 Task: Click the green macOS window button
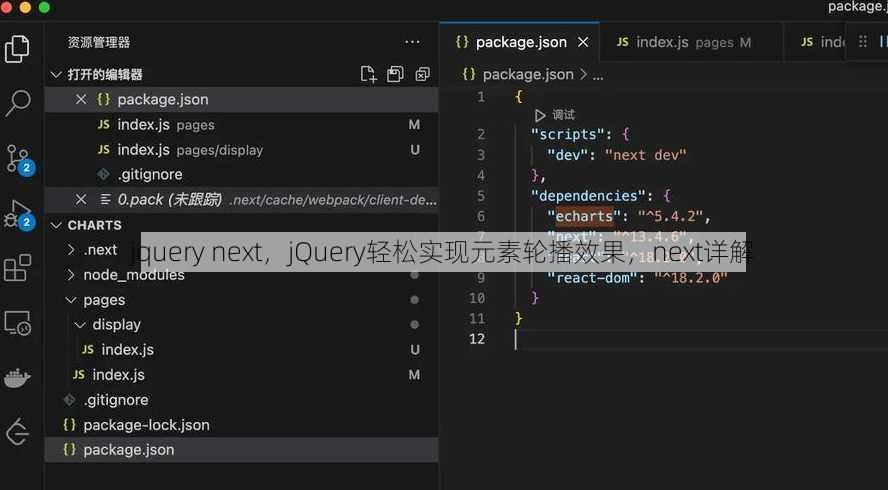(x=44, y=7)
